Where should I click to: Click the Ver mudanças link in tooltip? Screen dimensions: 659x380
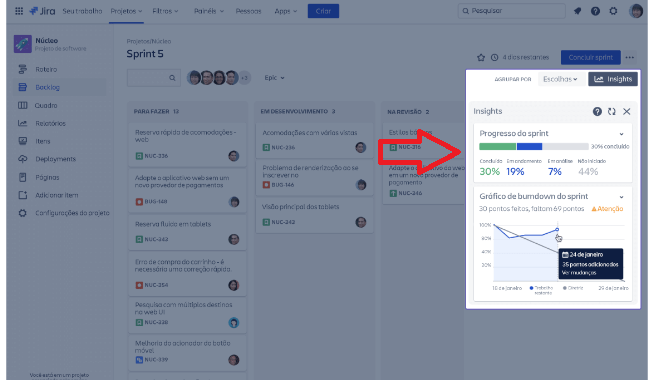tap(579, 273)
